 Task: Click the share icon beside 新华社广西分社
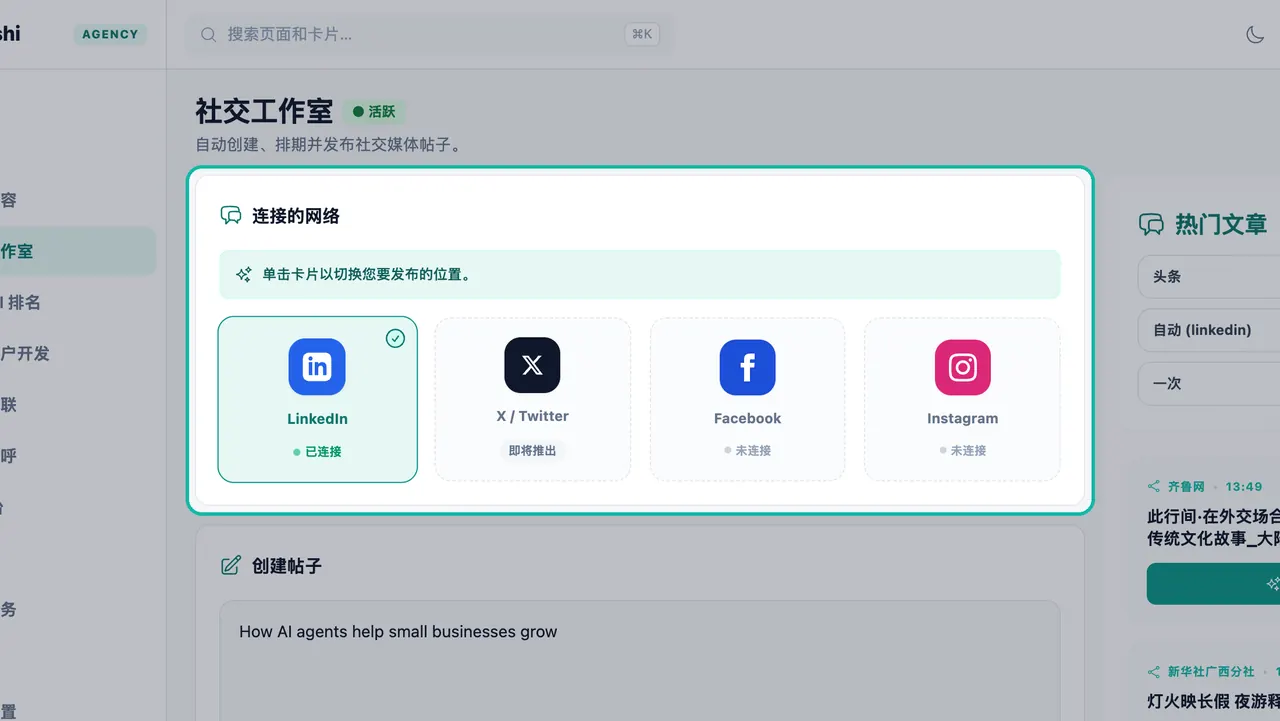(x=1154, y=672)
